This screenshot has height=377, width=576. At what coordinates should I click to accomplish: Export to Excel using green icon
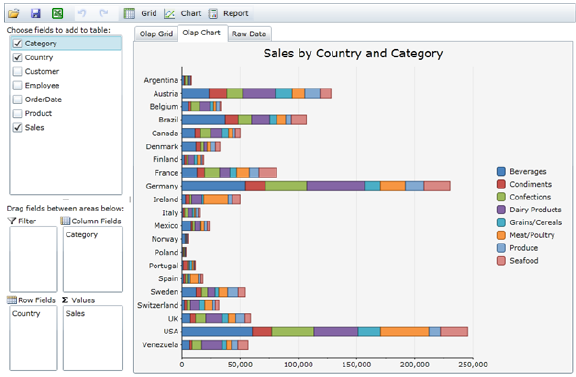57,14
